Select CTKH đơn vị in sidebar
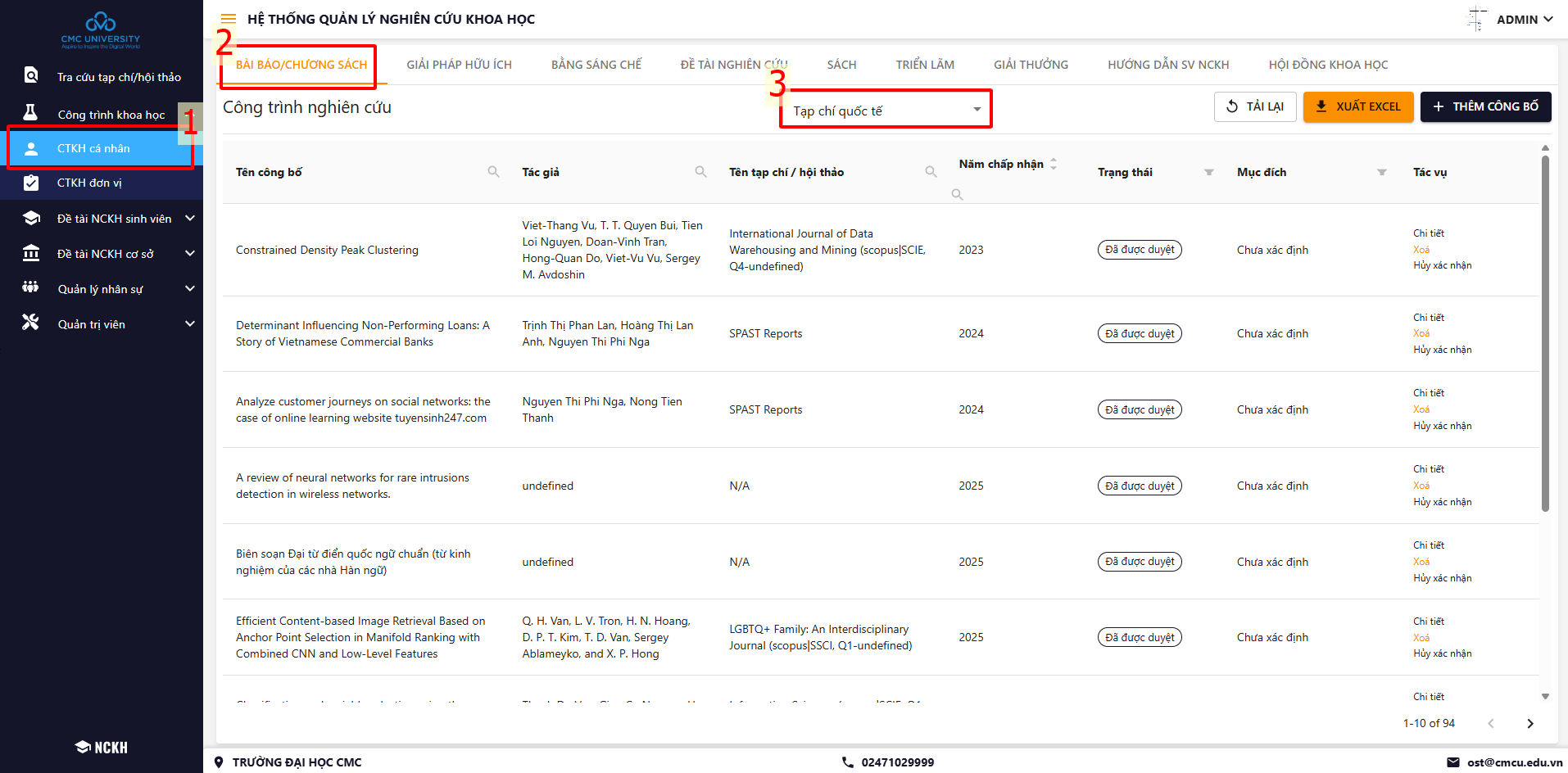The height and width of the screenshot is (773, 1568). coord(89,183)
